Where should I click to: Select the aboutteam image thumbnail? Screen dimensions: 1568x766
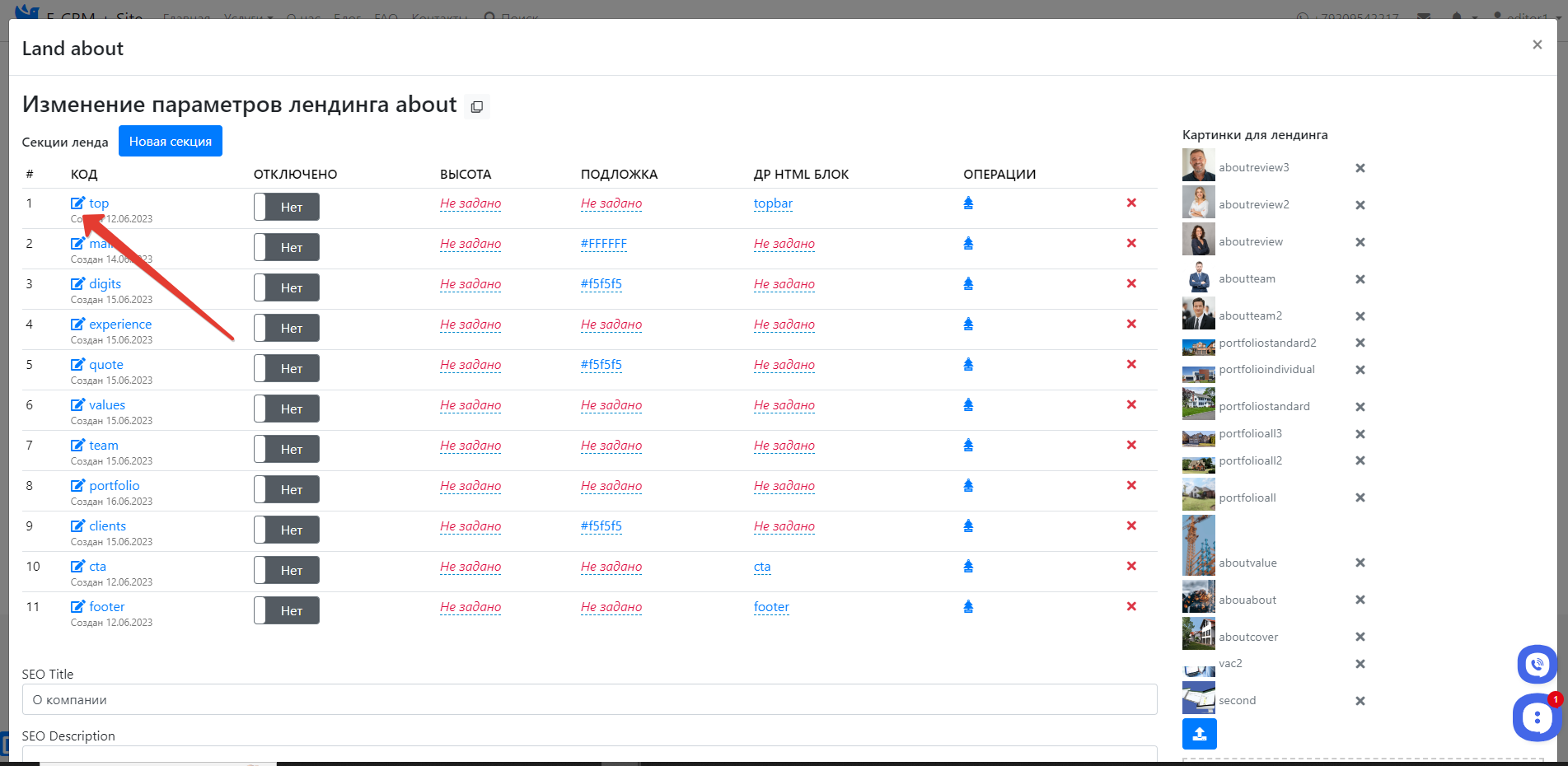(x=1198, y=278)
